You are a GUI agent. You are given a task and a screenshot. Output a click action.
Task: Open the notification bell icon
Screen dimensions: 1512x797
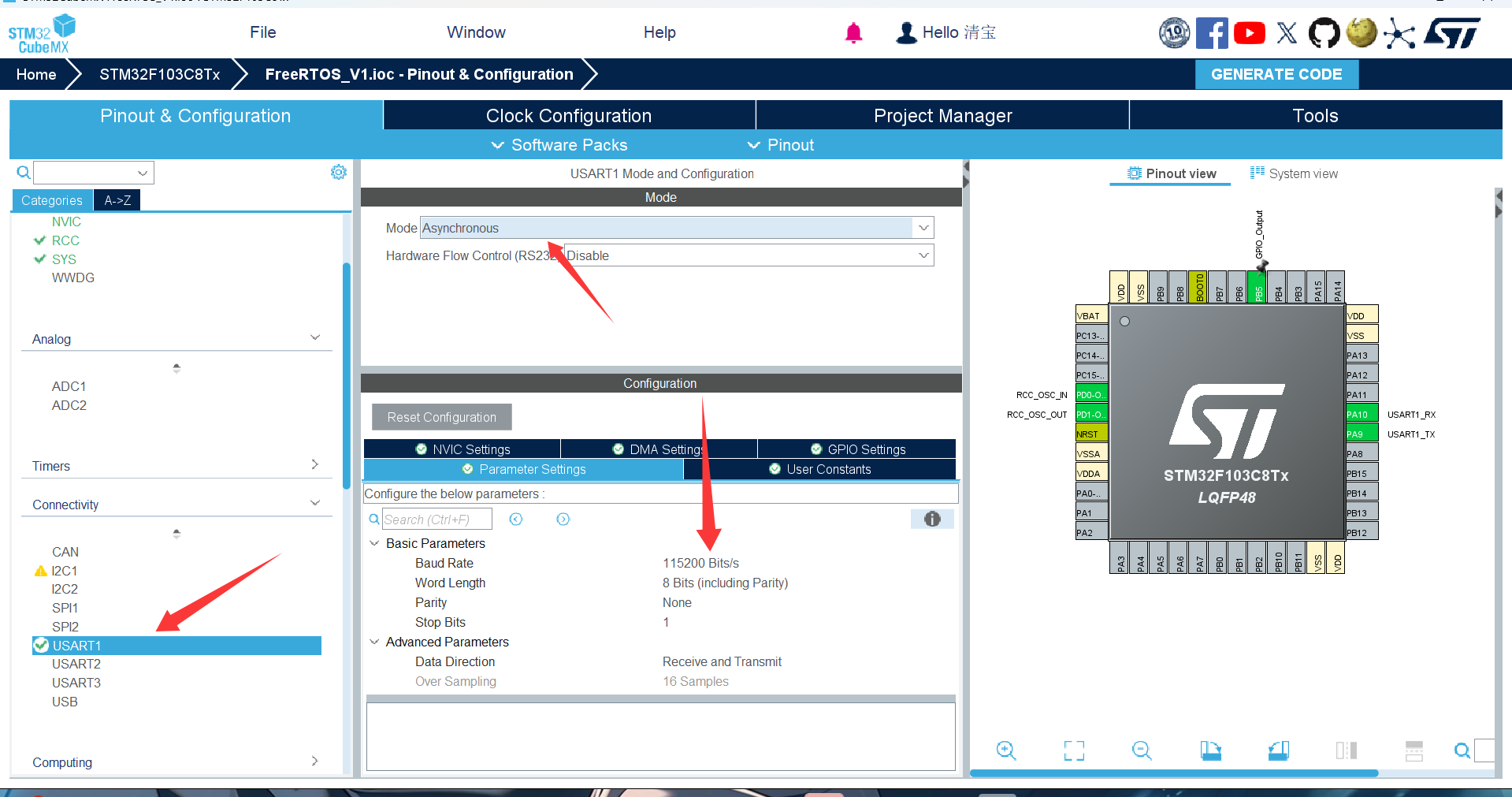pyautogui.click(x=853, y=33)
